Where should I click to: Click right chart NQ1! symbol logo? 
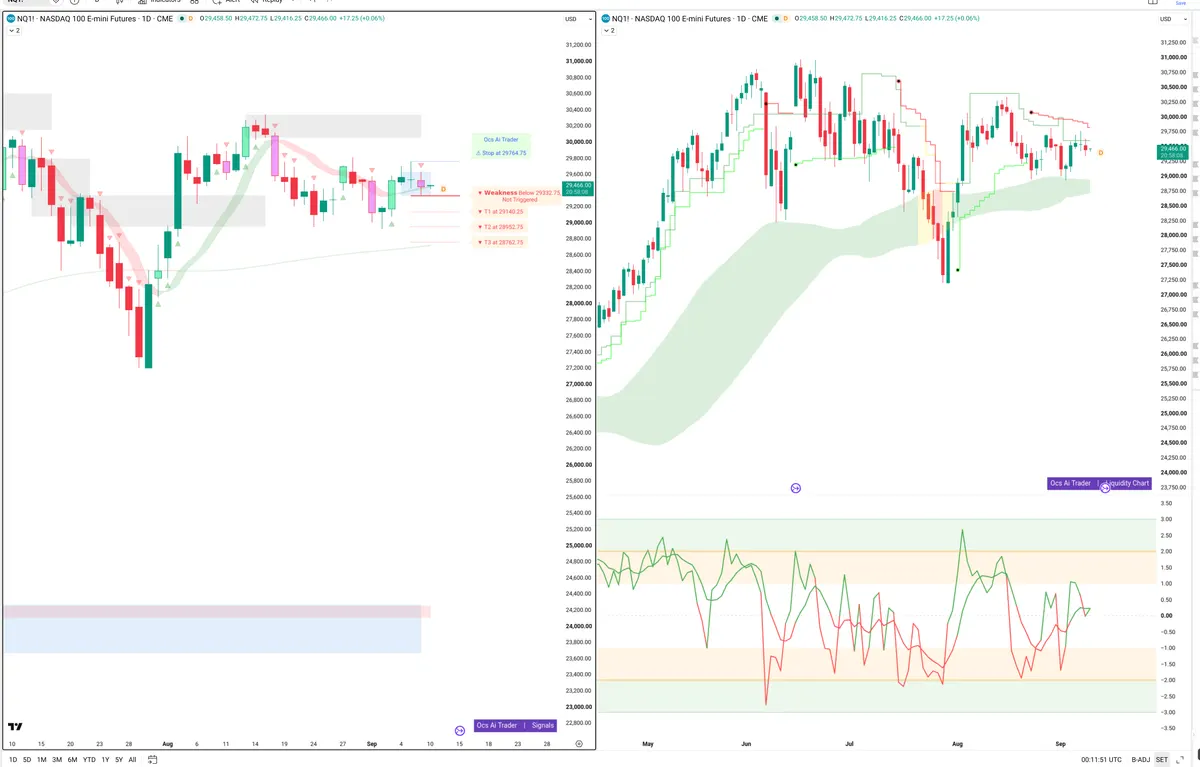pos(604,19)
